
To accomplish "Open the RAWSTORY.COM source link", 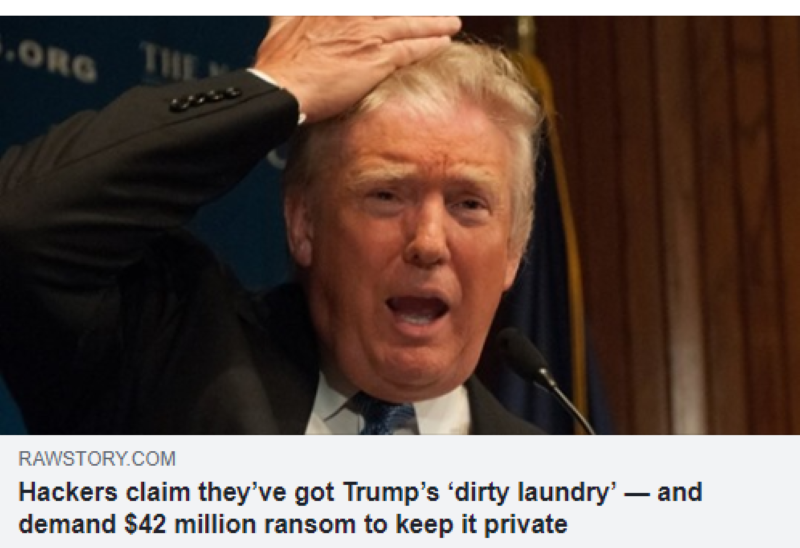I will (97, 458).
